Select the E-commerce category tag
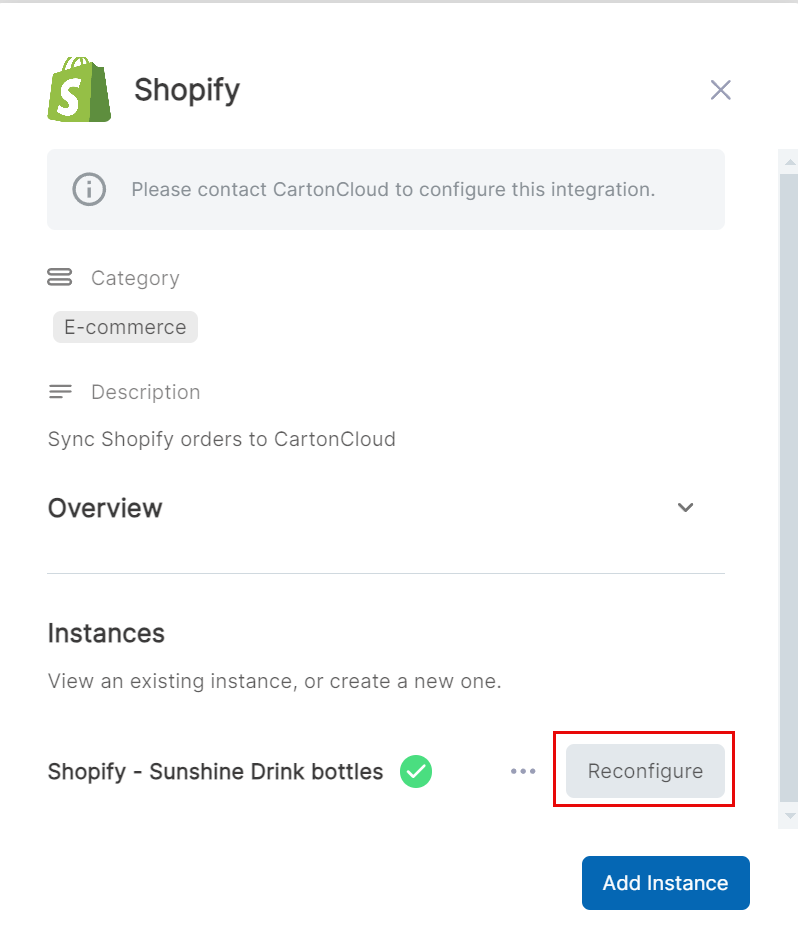 (124, 326)
